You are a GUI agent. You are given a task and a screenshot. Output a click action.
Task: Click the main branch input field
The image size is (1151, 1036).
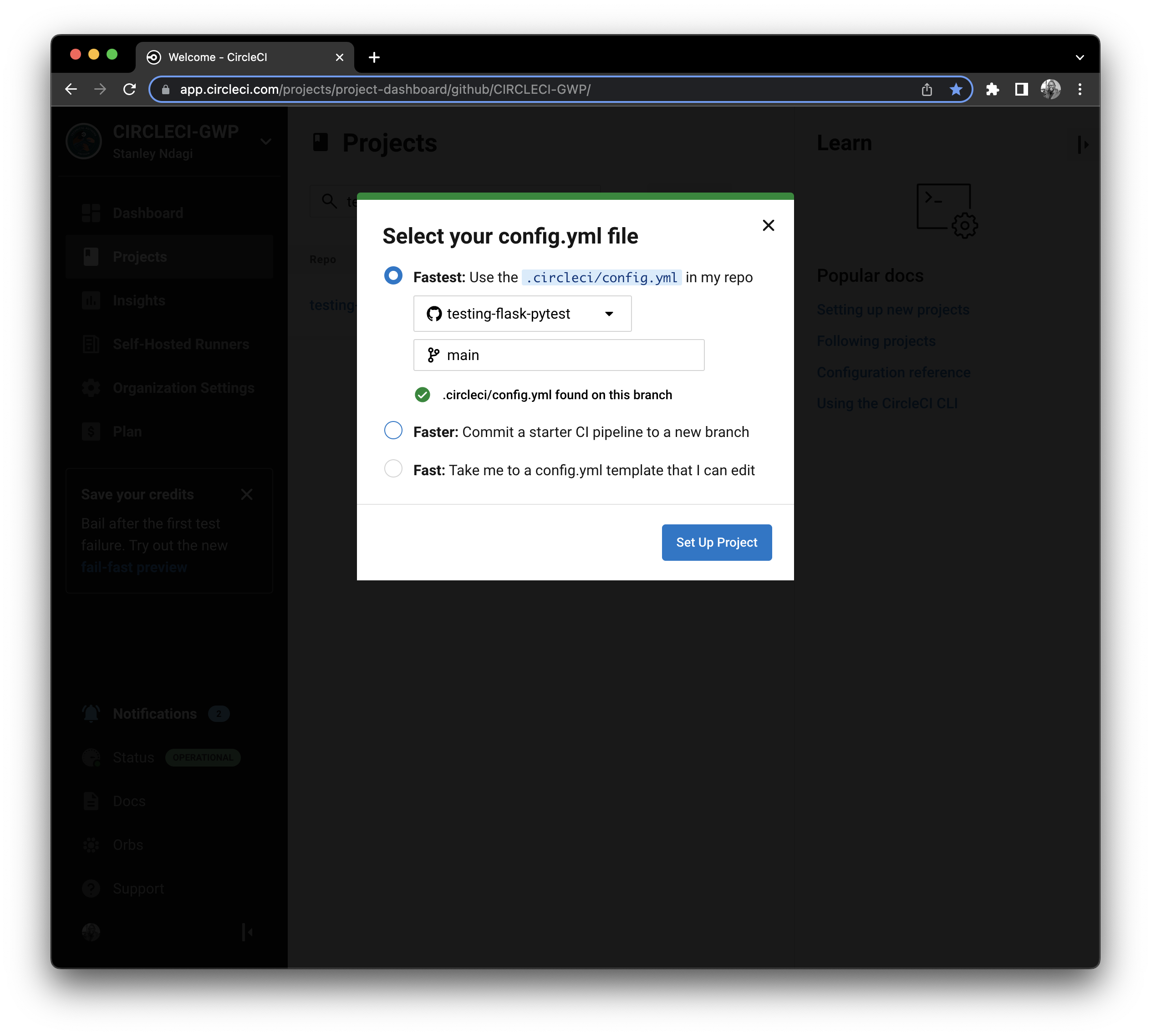558,355
